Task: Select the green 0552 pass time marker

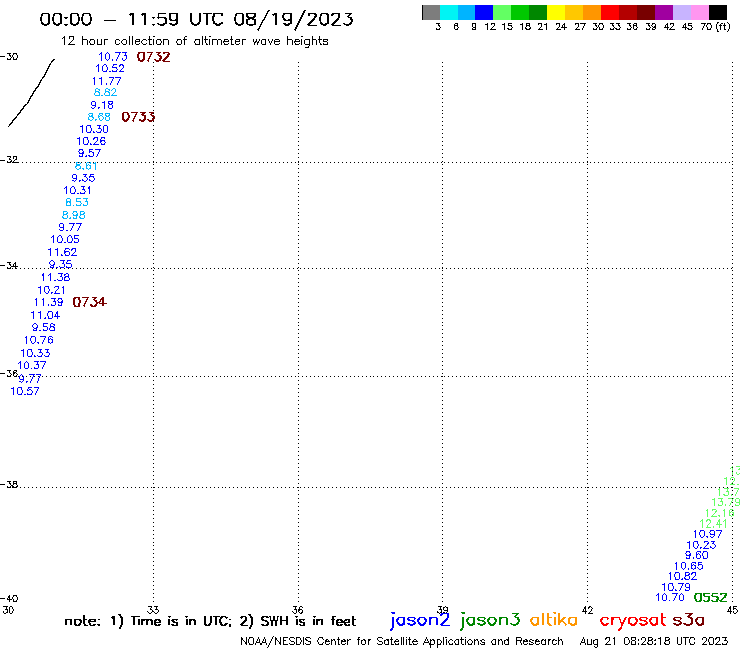Action: [710, 598]
